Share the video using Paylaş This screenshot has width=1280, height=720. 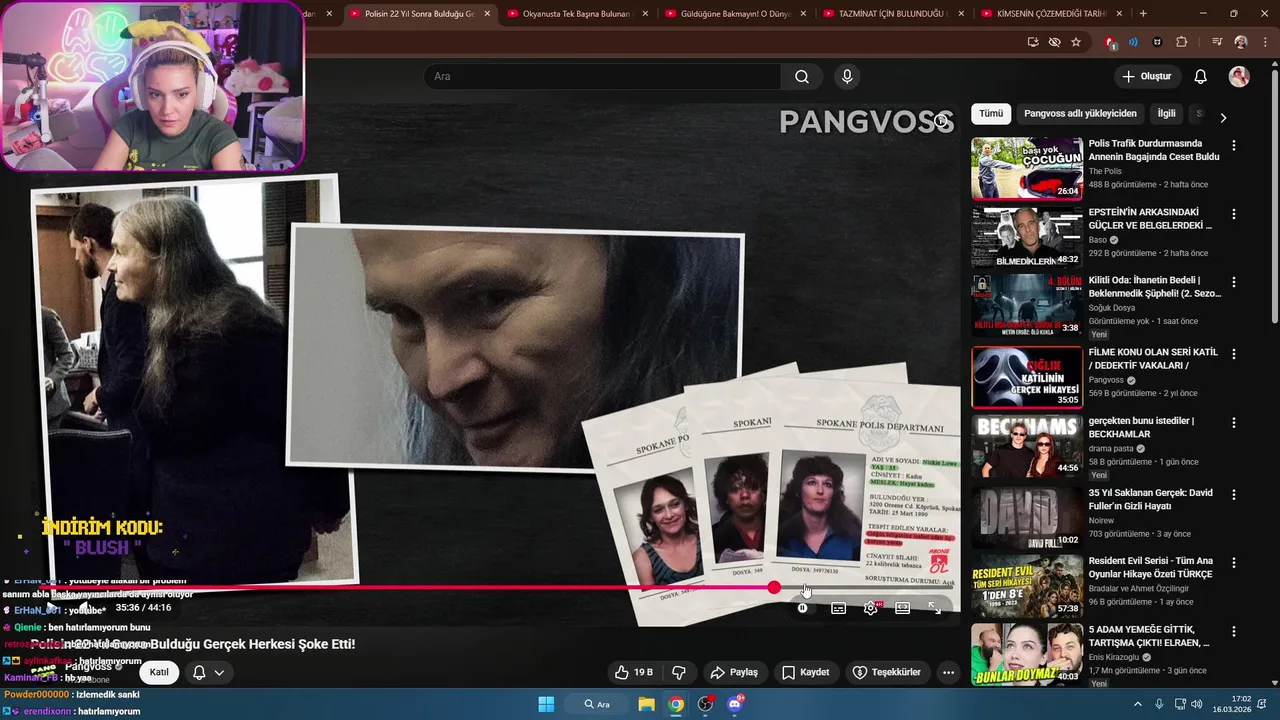734,672
